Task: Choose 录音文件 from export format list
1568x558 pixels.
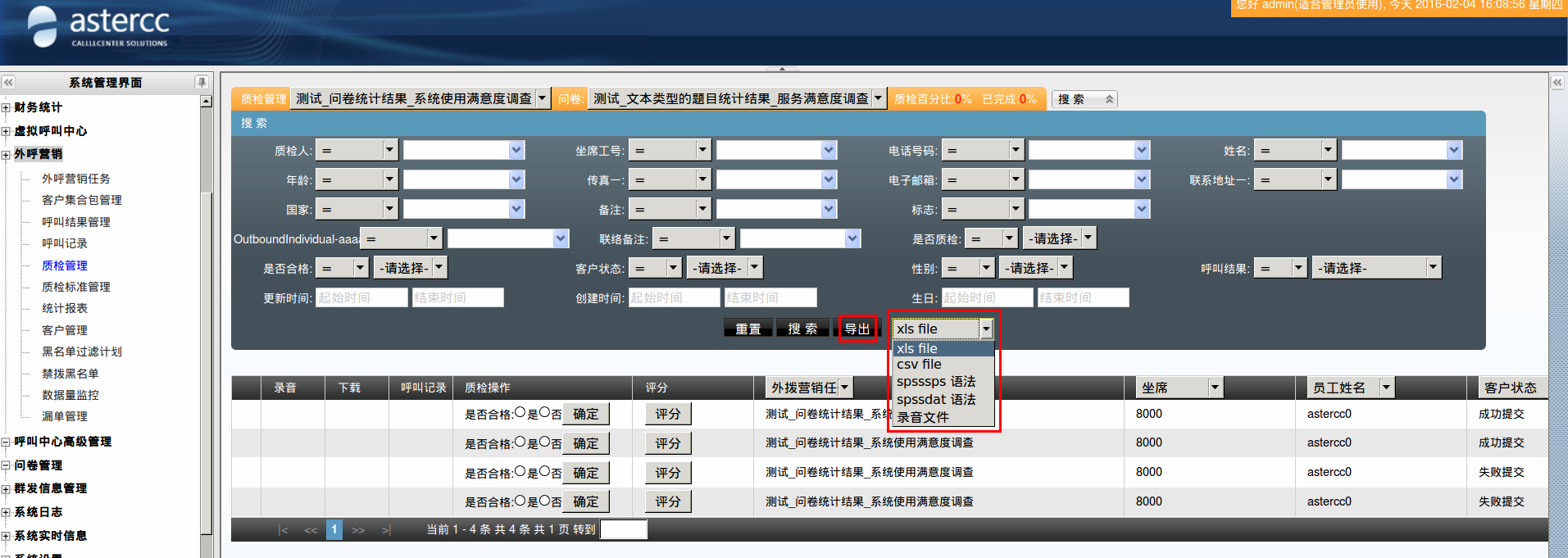Action: pyautogui.click(x=922, y=417)
